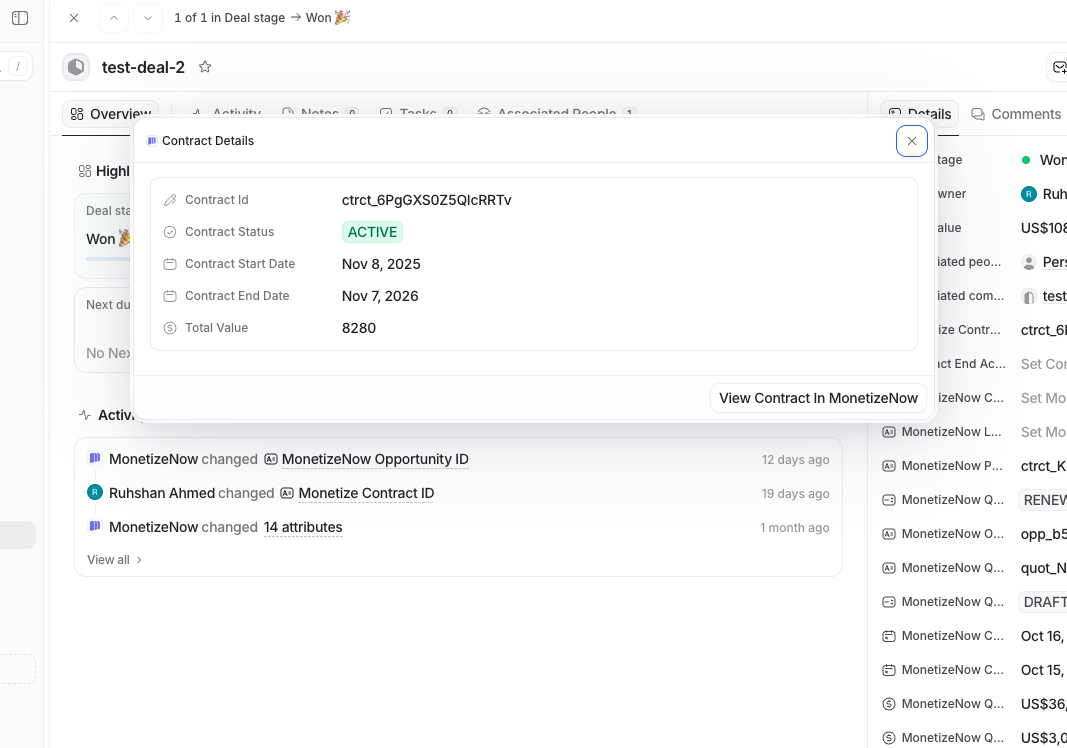Click the owner avatar in Details panel
1067x748 pixels.
coord(1029,194)
